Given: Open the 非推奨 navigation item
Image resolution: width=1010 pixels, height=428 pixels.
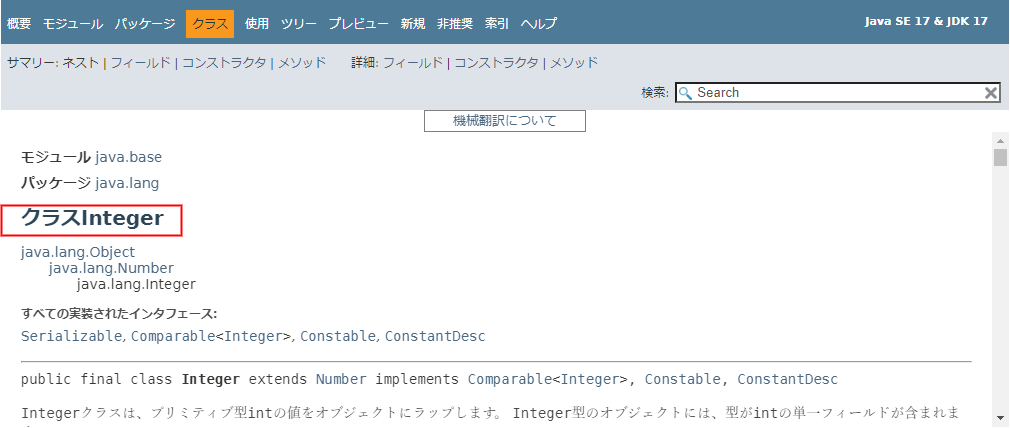Looking at the screenshot, I should [x=455, y=24].
